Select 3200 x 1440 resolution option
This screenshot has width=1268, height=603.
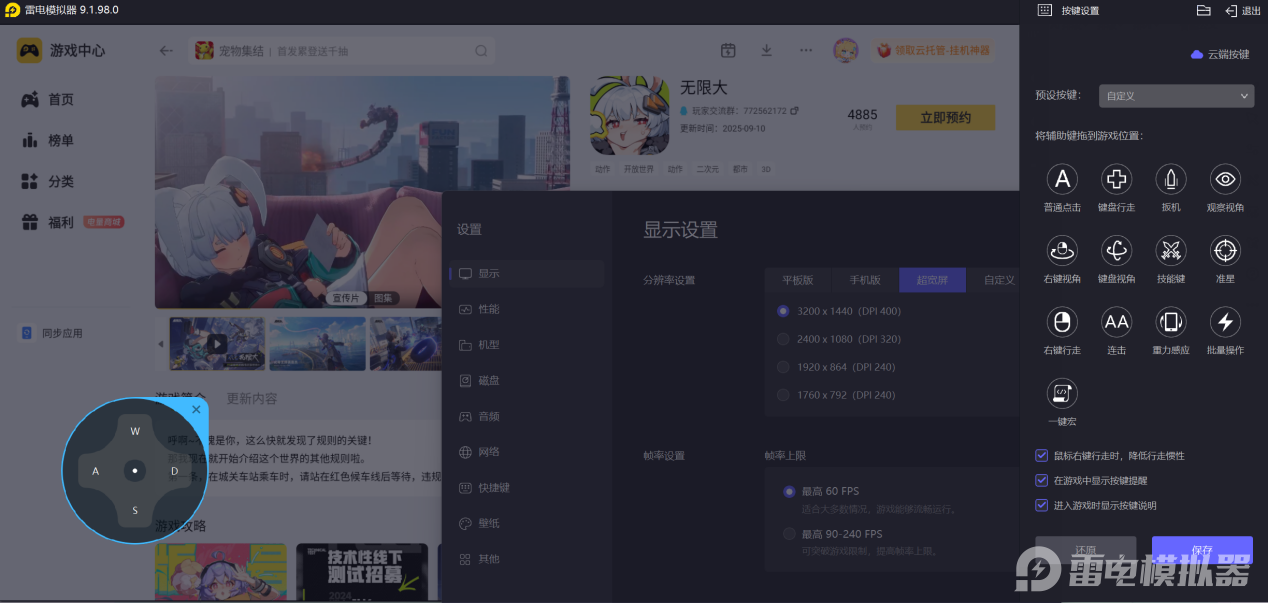pos(784,311)
